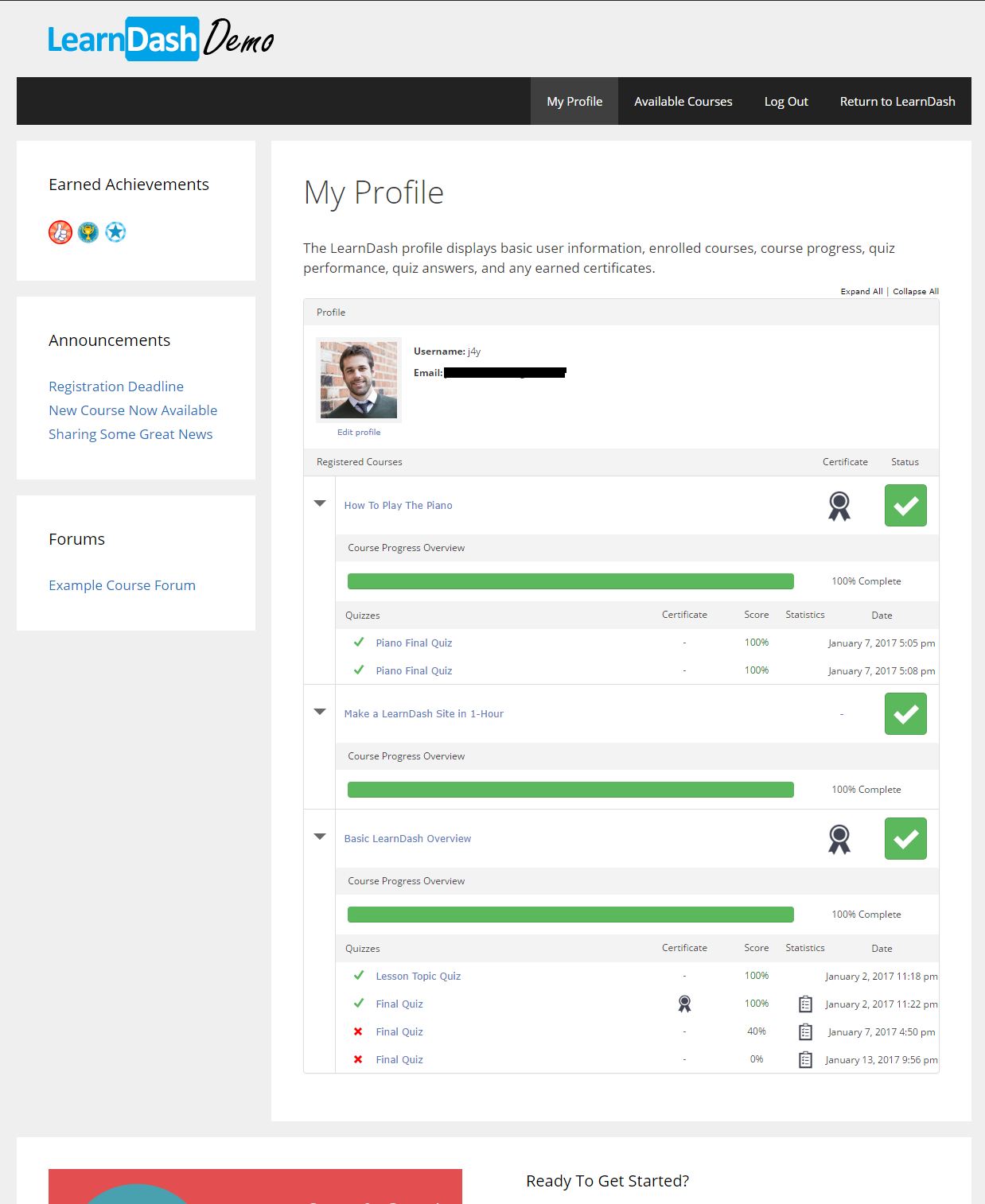This screenshot has height=1204, width=985.
Task: View statistics for the 0% Final Quiz
Action: click(805, 1059)
